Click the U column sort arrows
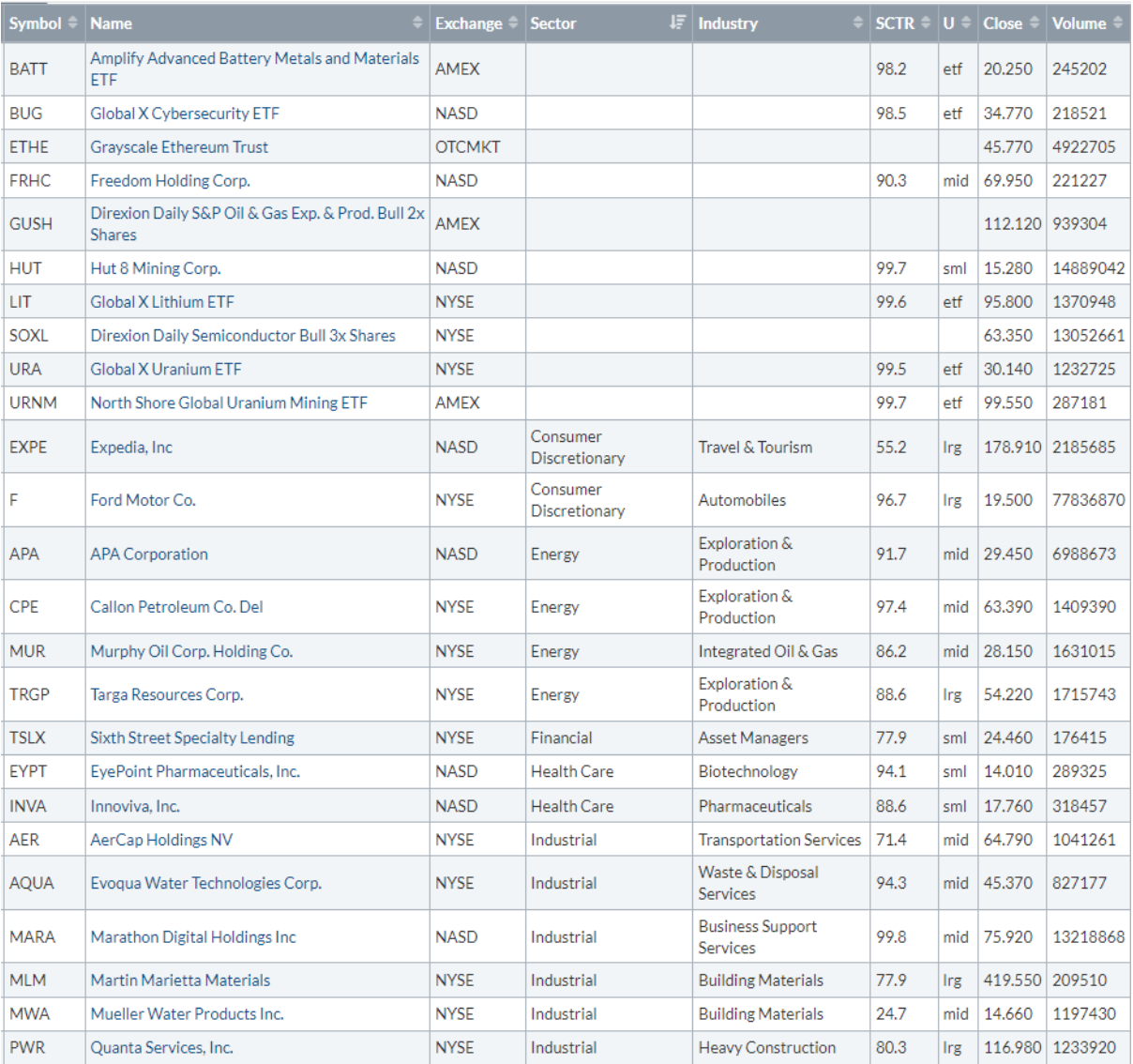Viewport: 1133px width, 1064px height. pos(966,23)
